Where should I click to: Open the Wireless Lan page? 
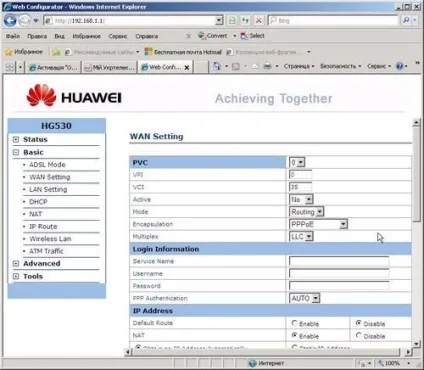[50, 239]
